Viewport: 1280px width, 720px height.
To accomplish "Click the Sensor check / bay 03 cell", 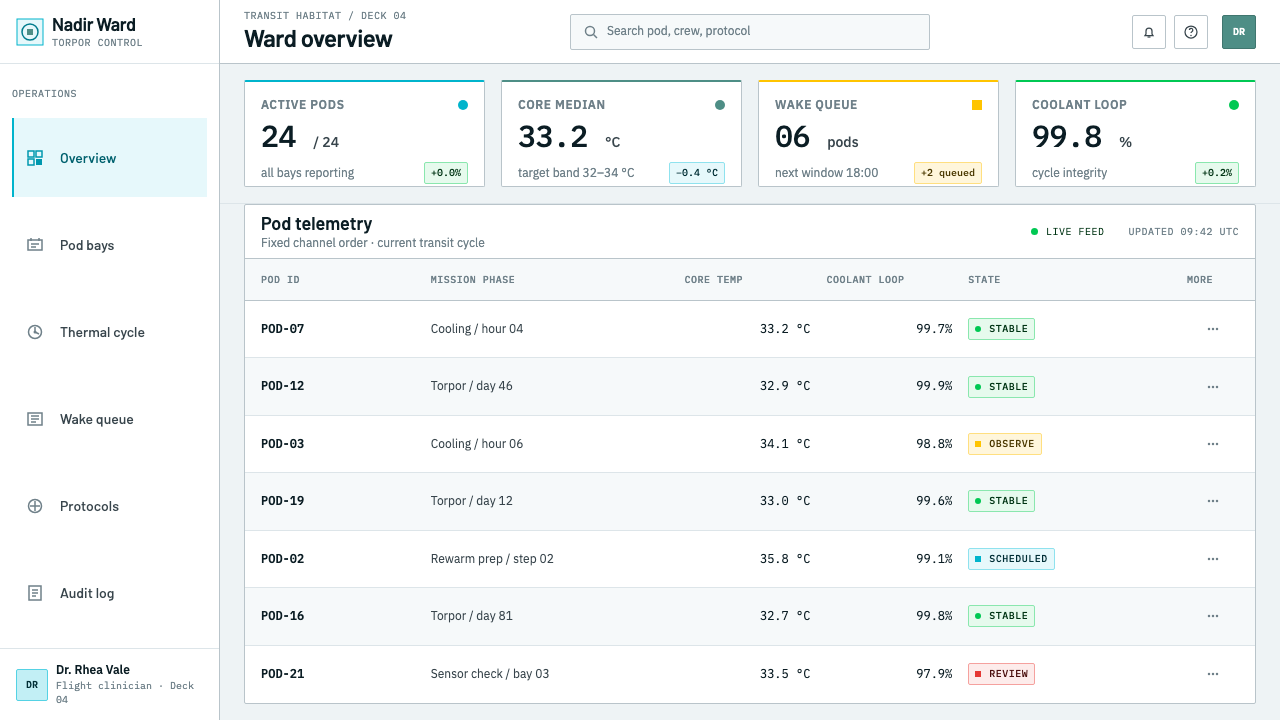I will (x=490, y=674).
